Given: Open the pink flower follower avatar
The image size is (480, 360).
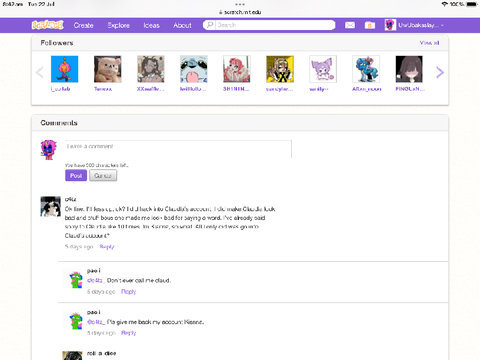Looking at the screenshot, I should [64, 69].
